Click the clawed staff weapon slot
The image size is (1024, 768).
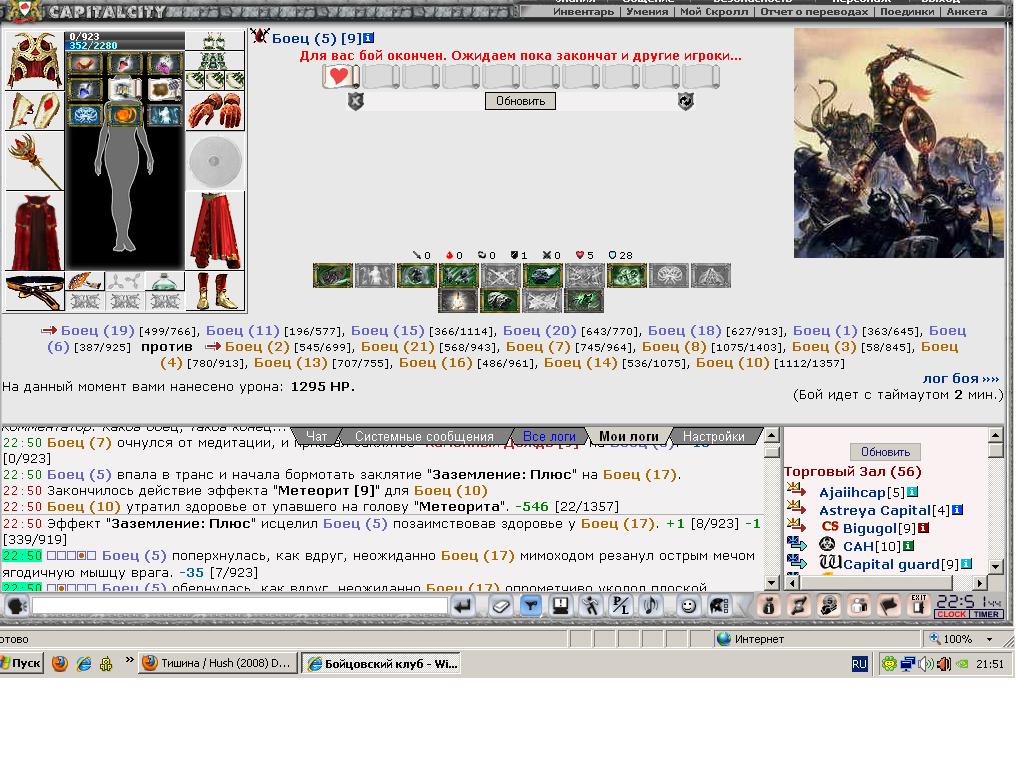pyautogui.click(x=34, y=161)
